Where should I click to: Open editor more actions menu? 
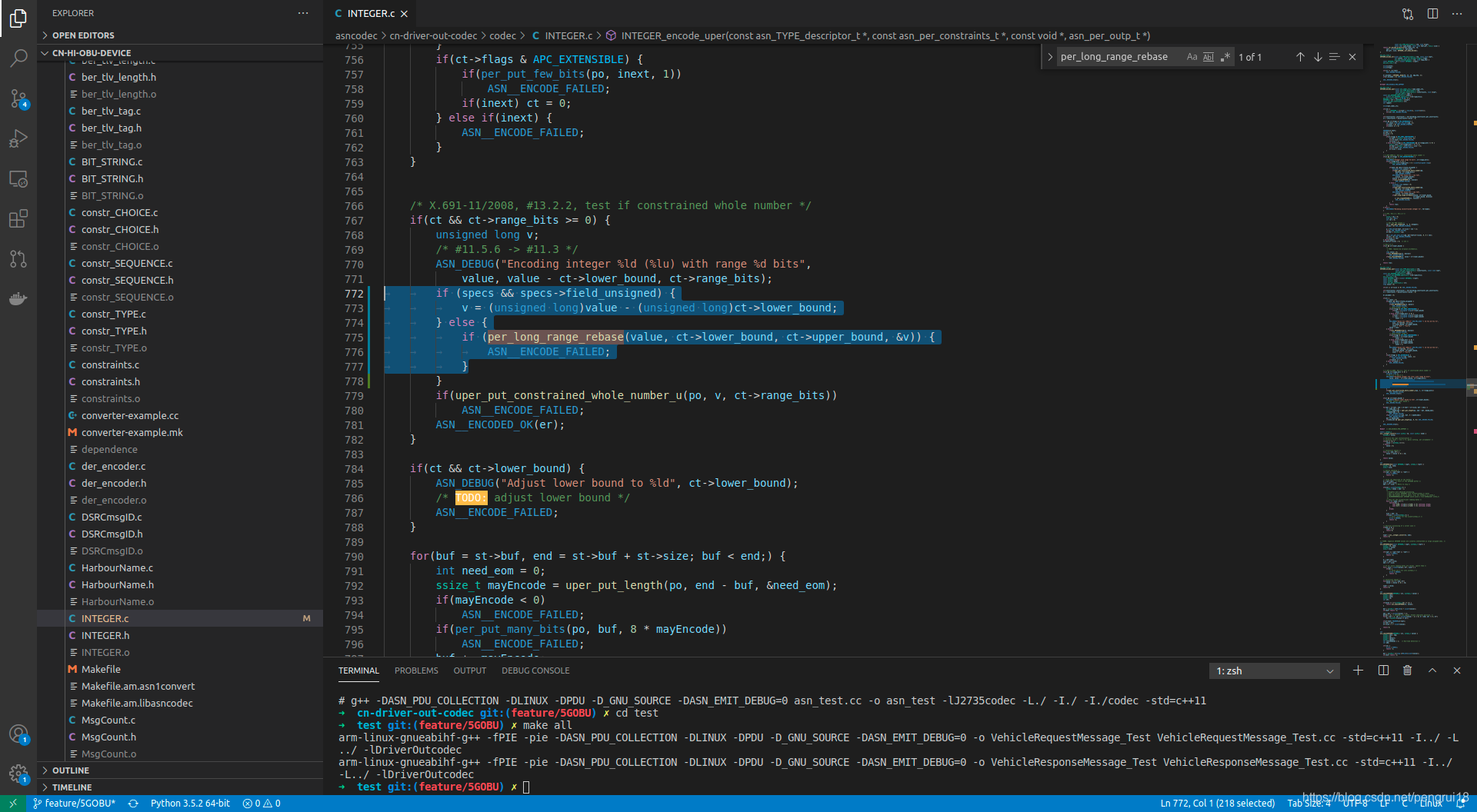[1457, 14]
